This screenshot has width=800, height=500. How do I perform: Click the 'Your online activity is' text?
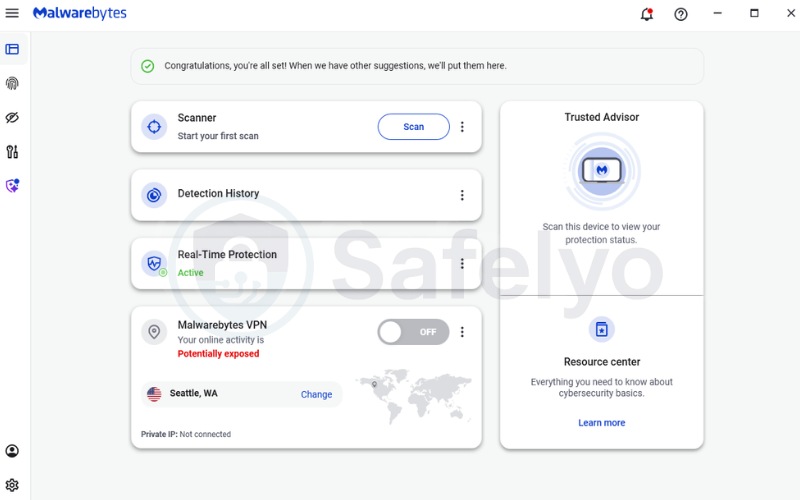click(221, 340)
